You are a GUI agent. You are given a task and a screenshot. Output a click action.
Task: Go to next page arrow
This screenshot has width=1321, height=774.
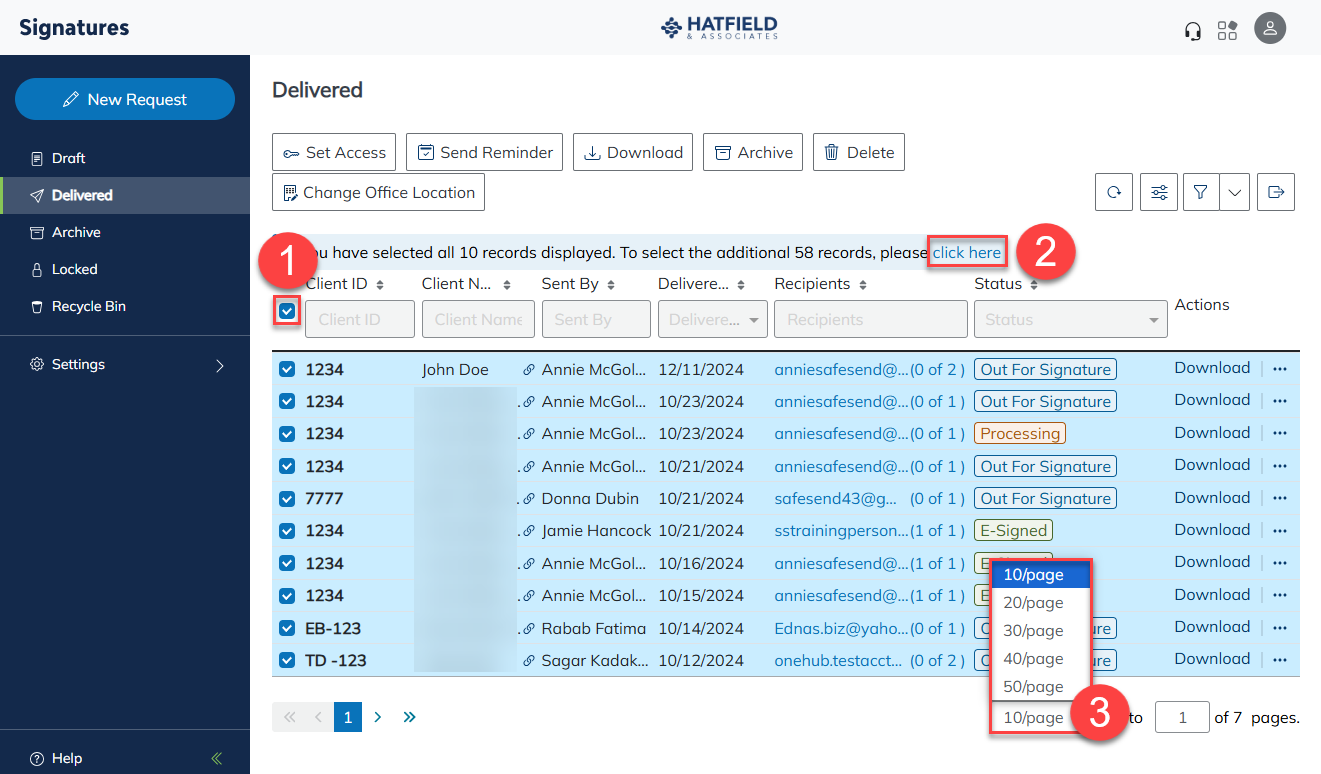(x=378, y=717)
